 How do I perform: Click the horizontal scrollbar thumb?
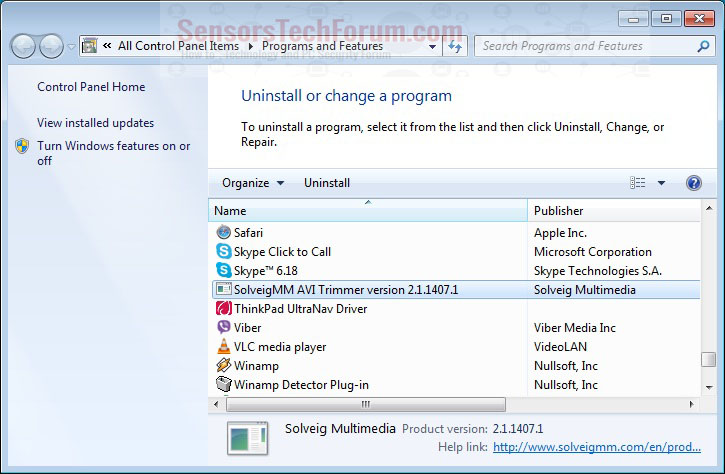click(366, 404)
